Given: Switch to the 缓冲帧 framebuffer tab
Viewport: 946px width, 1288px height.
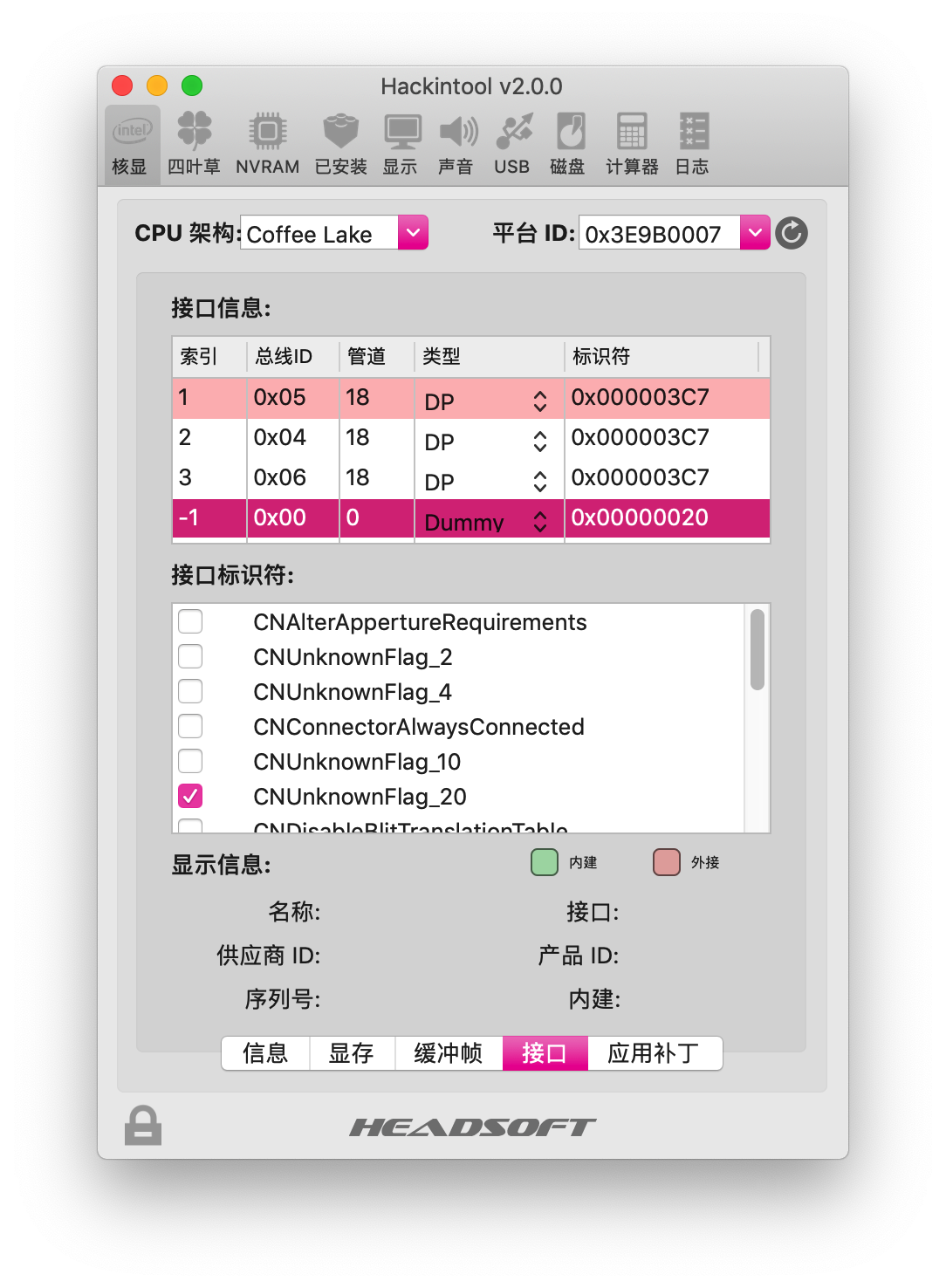Looking at the screenshot, I should coord(449,1053).
